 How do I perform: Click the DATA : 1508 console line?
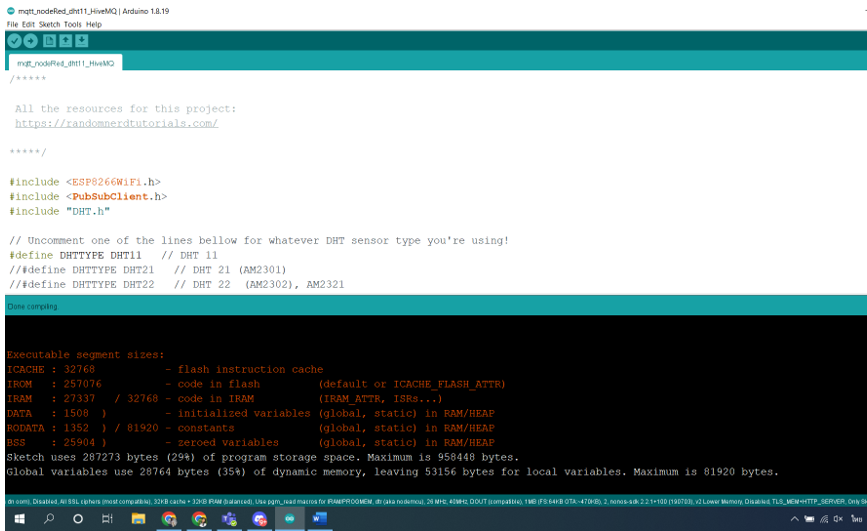[250, 413]
